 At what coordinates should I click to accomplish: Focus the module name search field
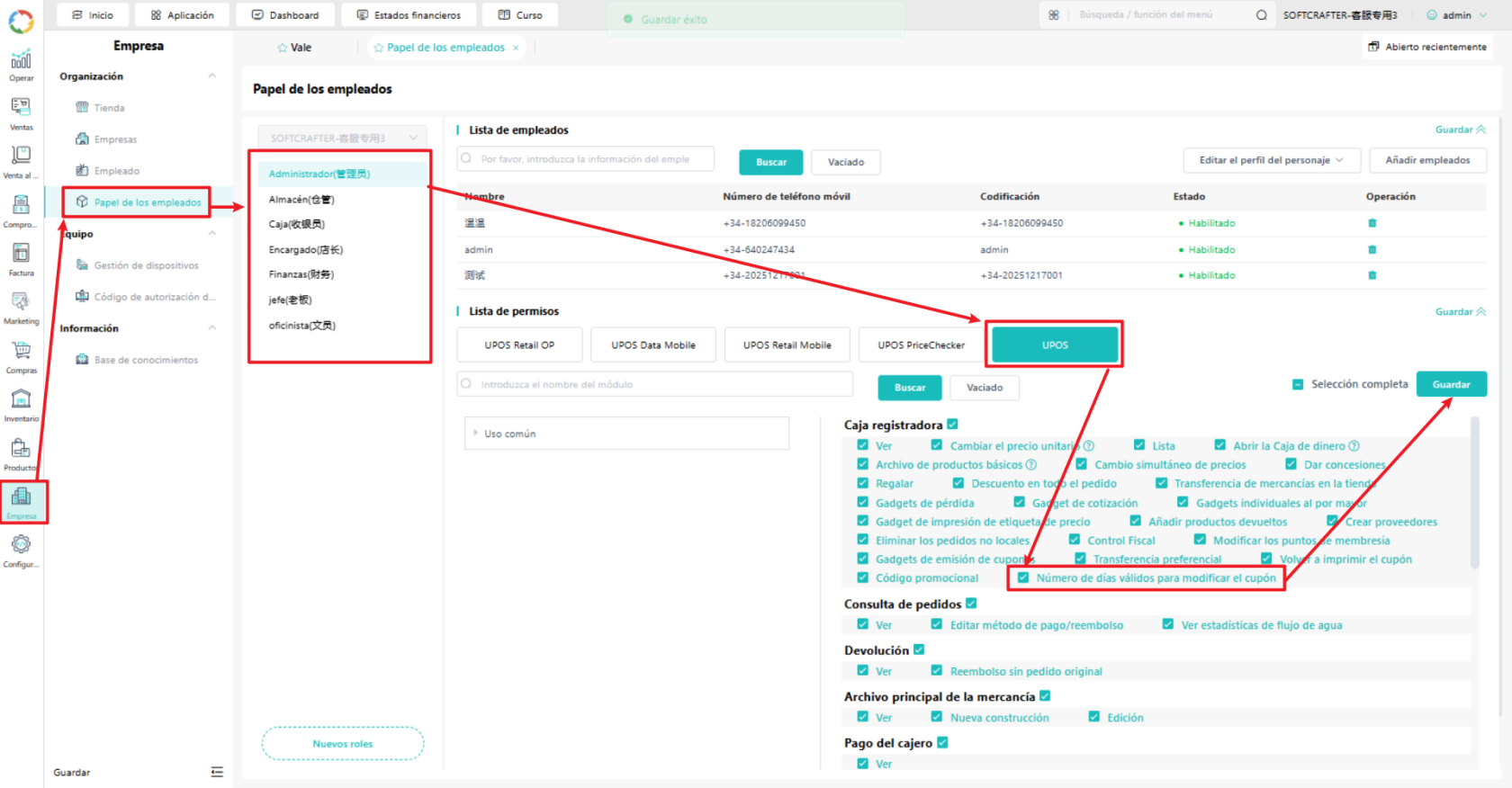pyautogui.click(x=655, y=384)
